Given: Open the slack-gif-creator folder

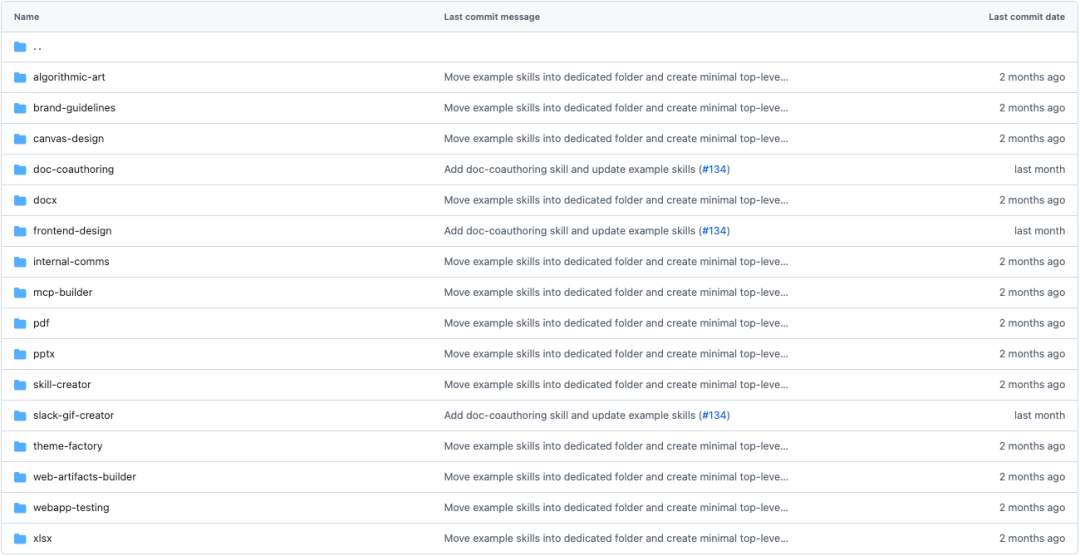Looking at the screenshot, I should point(73,416).
